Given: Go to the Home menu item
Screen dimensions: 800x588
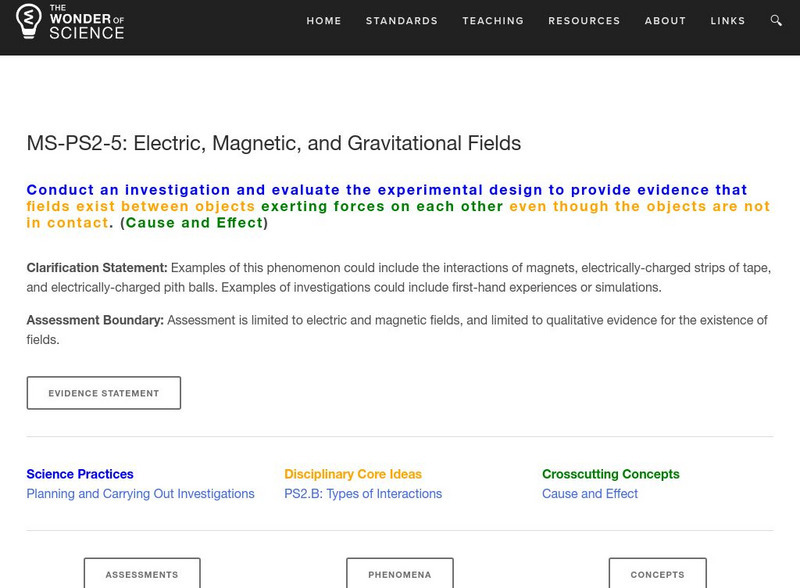Looking at the screenshot, I should coord(324,21).
